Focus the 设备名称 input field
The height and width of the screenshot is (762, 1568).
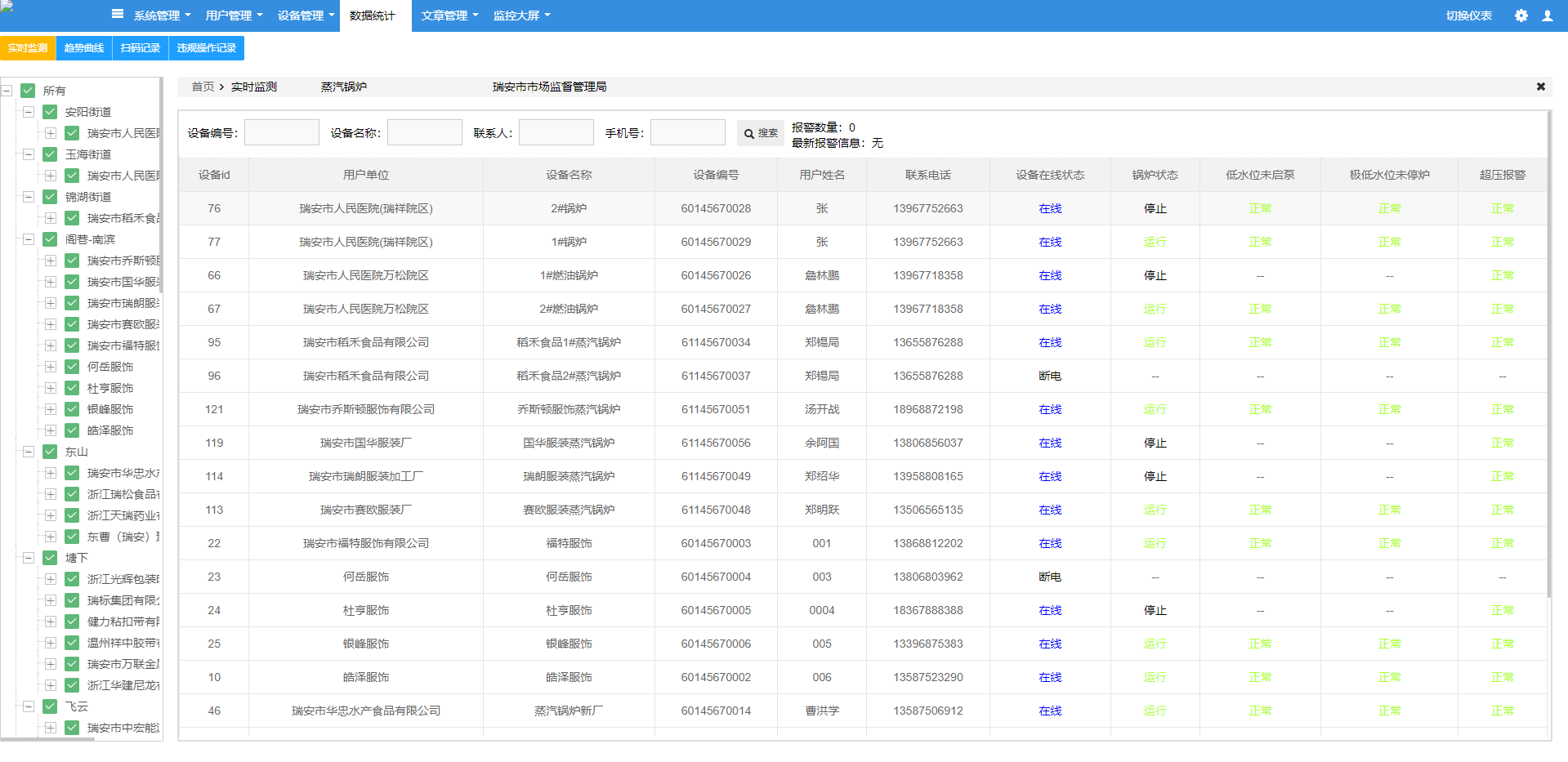(425, 132)
